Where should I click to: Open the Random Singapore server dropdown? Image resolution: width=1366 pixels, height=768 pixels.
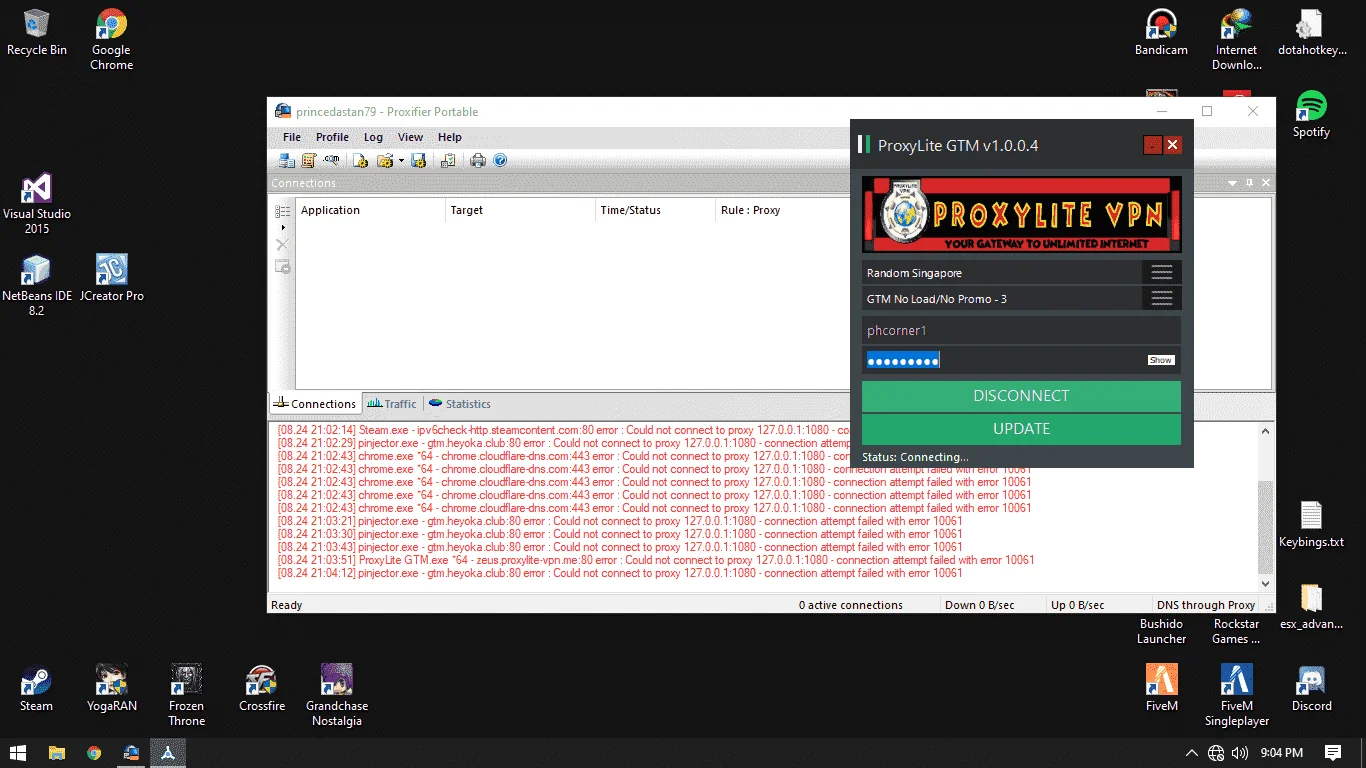[x=1021, y=273]
